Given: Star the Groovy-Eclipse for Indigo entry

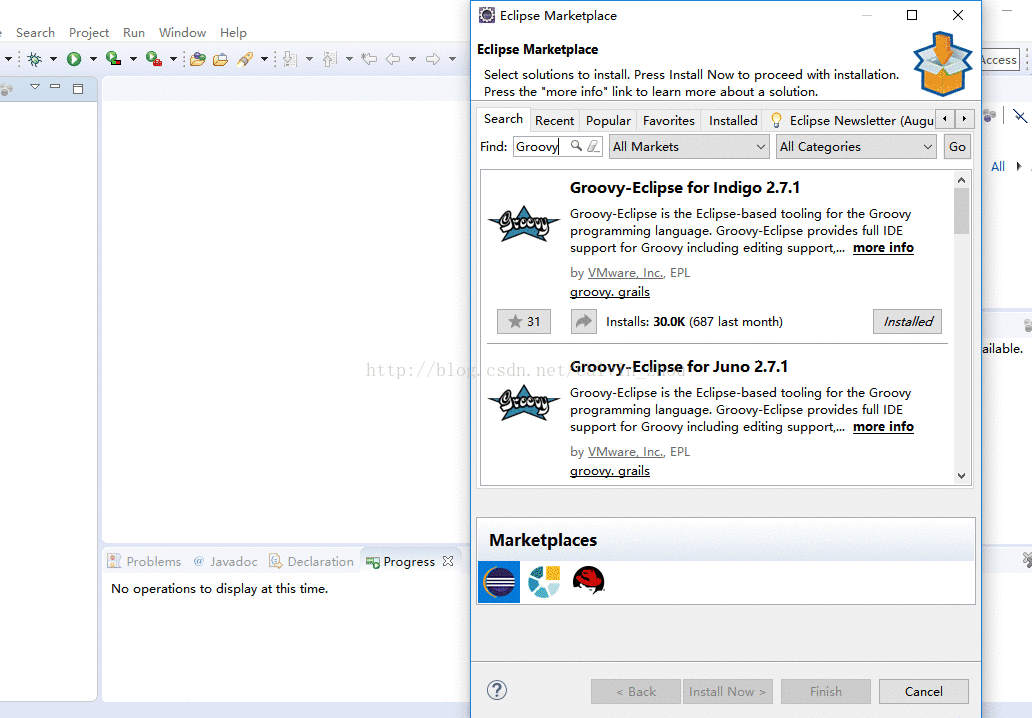Looking at the screenshot, I should click(524, 321).
